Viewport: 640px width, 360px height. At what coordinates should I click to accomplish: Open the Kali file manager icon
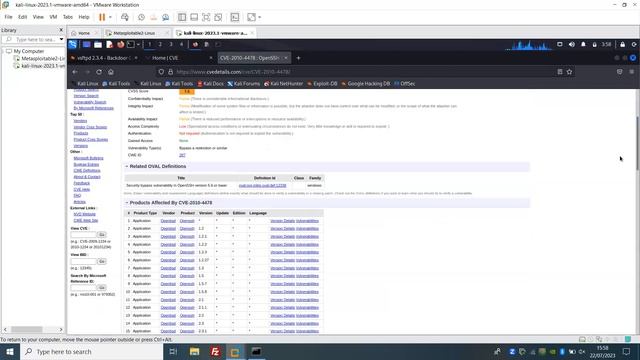pos(98,44)
